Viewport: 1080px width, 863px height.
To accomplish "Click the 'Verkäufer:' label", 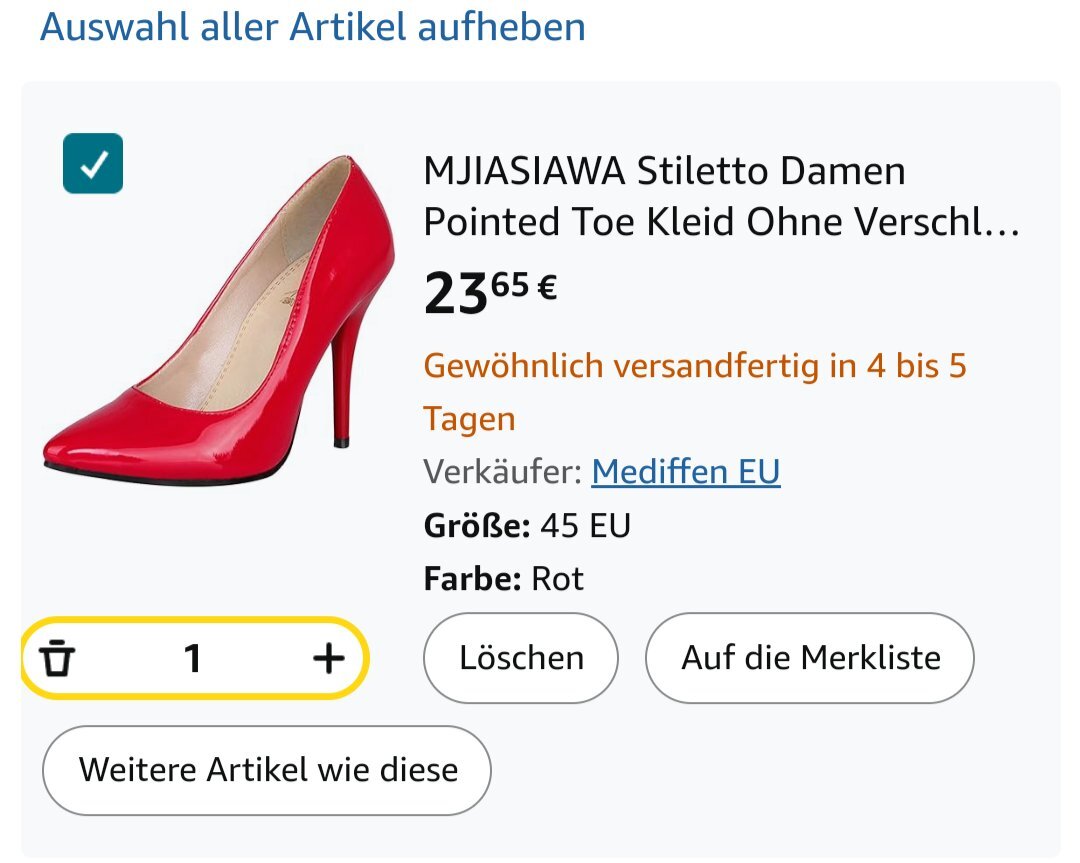I will pyautogui.click(x=502, y=471).
